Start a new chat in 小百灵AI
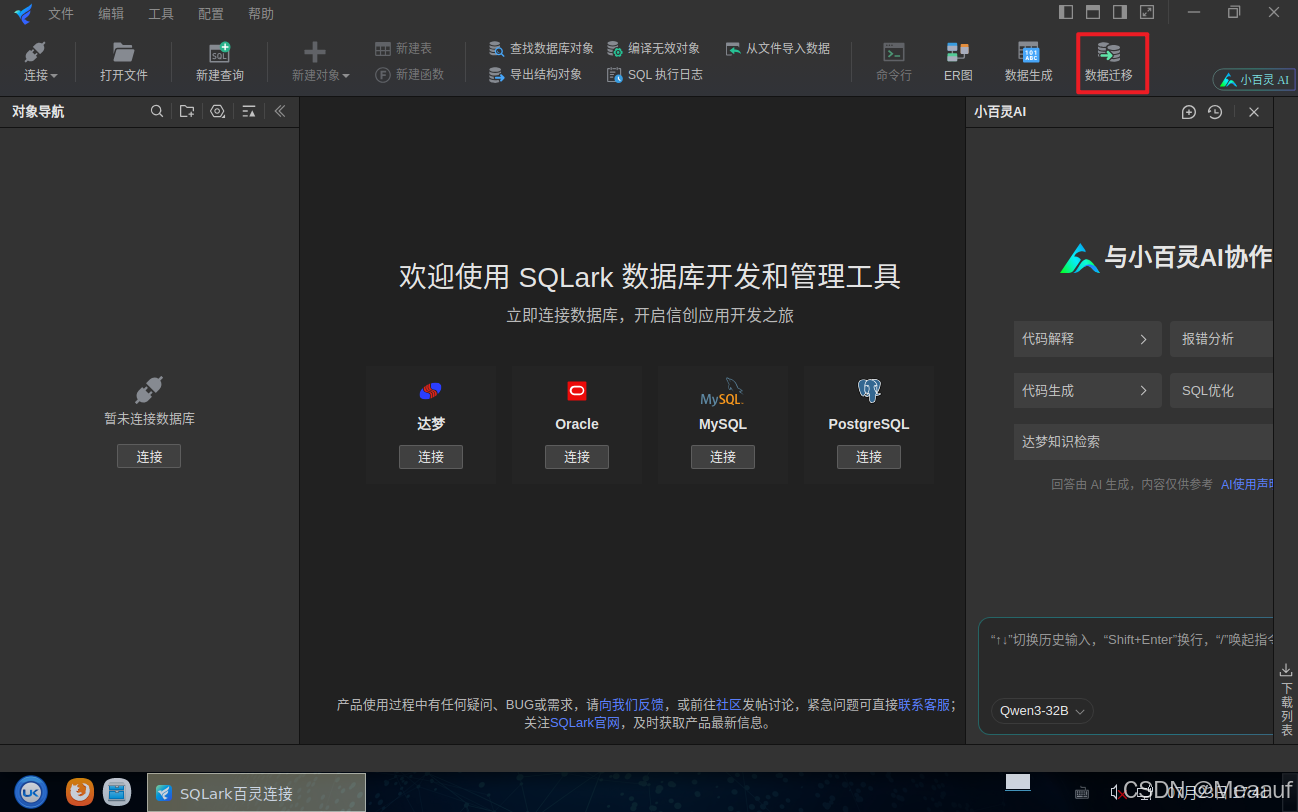The width and height of the screenshot is (1298, 812). pyautogui.click(x=1189, y=112)
